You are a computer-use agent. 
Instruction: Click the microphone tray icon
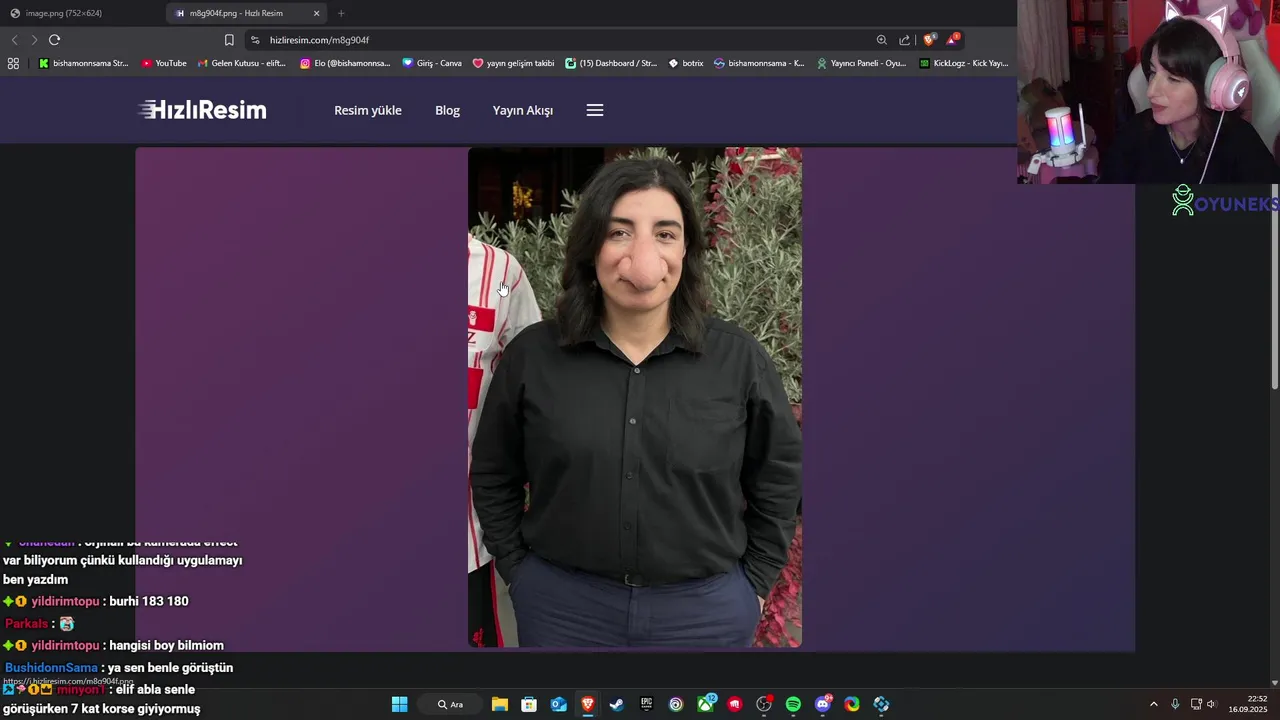(1175, 704)
